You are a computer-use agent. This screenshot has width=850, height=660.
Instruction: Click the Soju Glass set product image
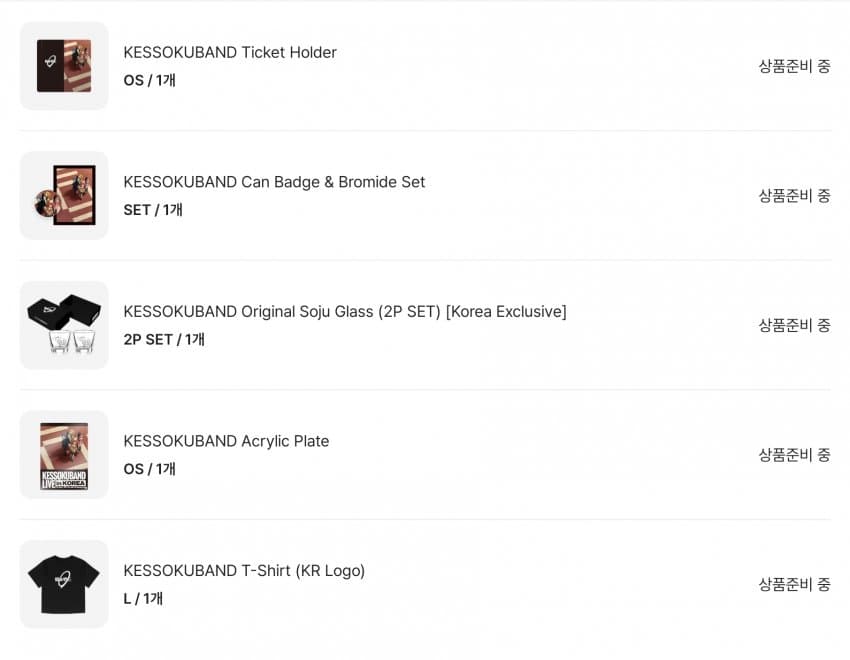point(64,325)
